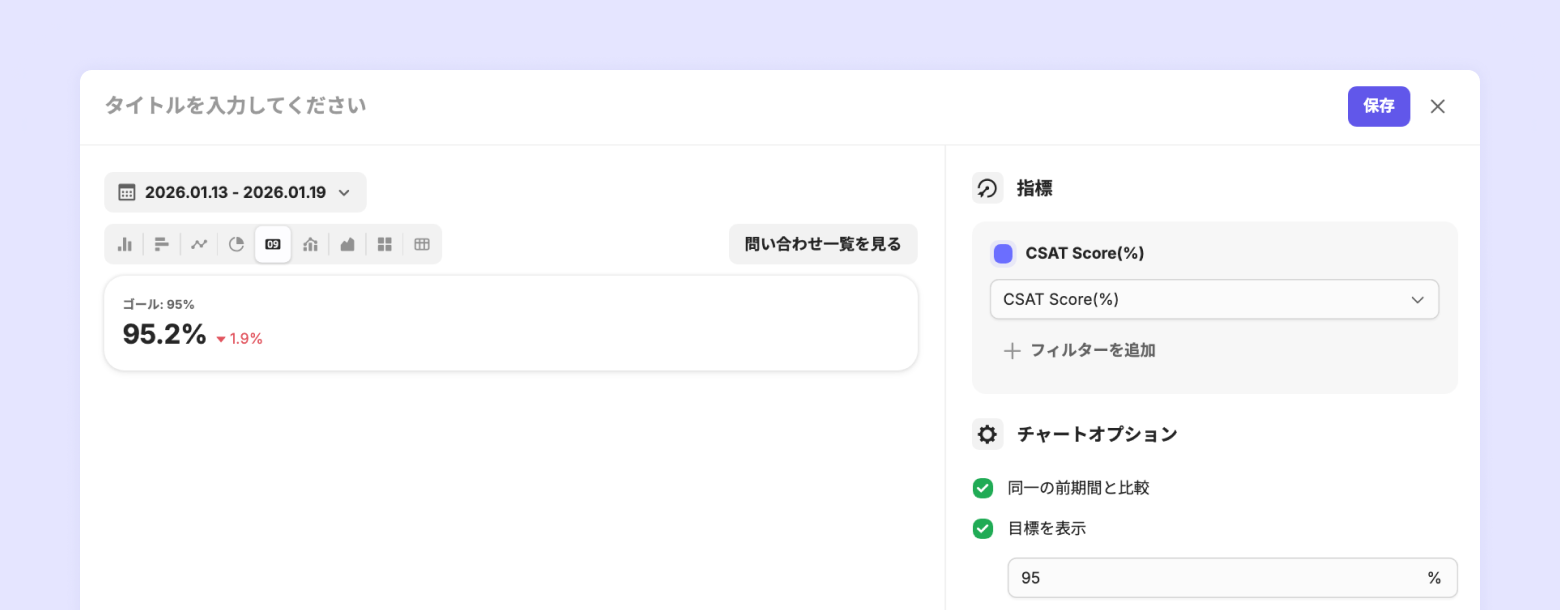Screen dimensions: 1560x610
Task: Choose the line chart icon
Action: pyautogui.click(x=199, y=244)
